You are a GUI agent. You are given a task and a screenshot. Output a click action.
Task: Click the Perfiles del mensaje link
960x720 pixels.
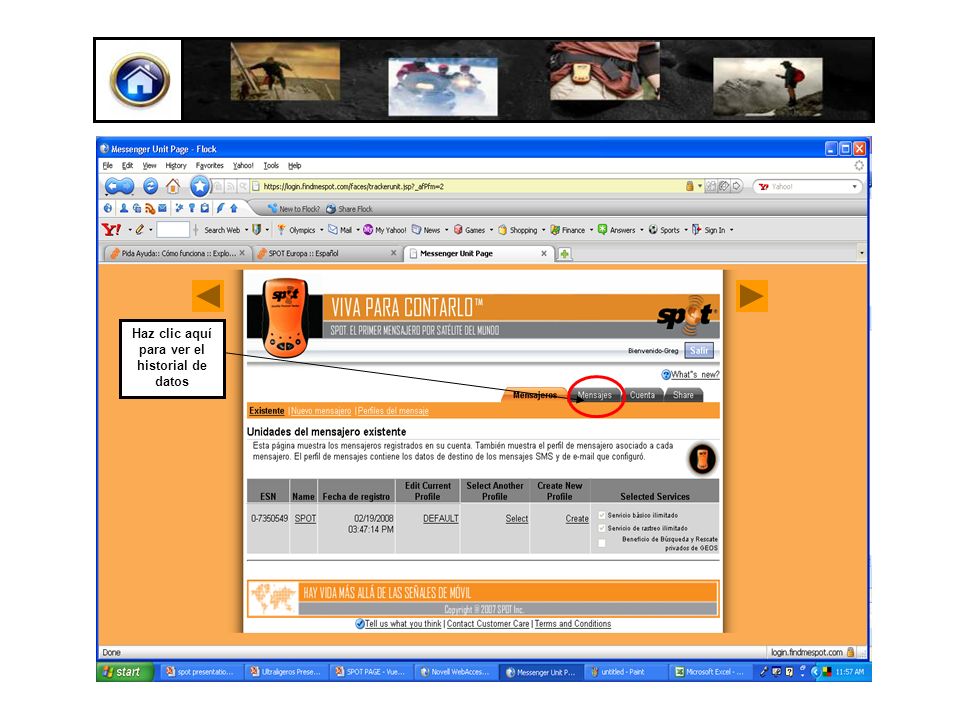pos(393,411)
